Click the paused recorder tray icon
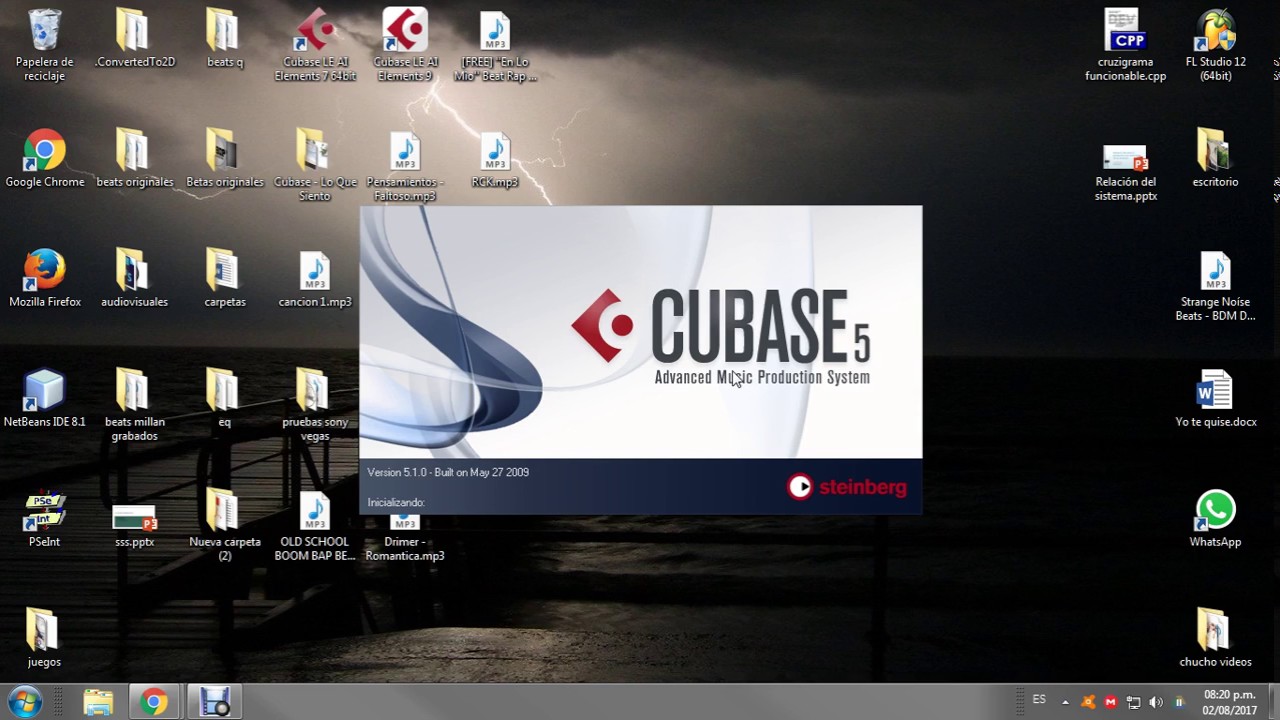The image size is (1280, 720). click(x=1179, y=702)
